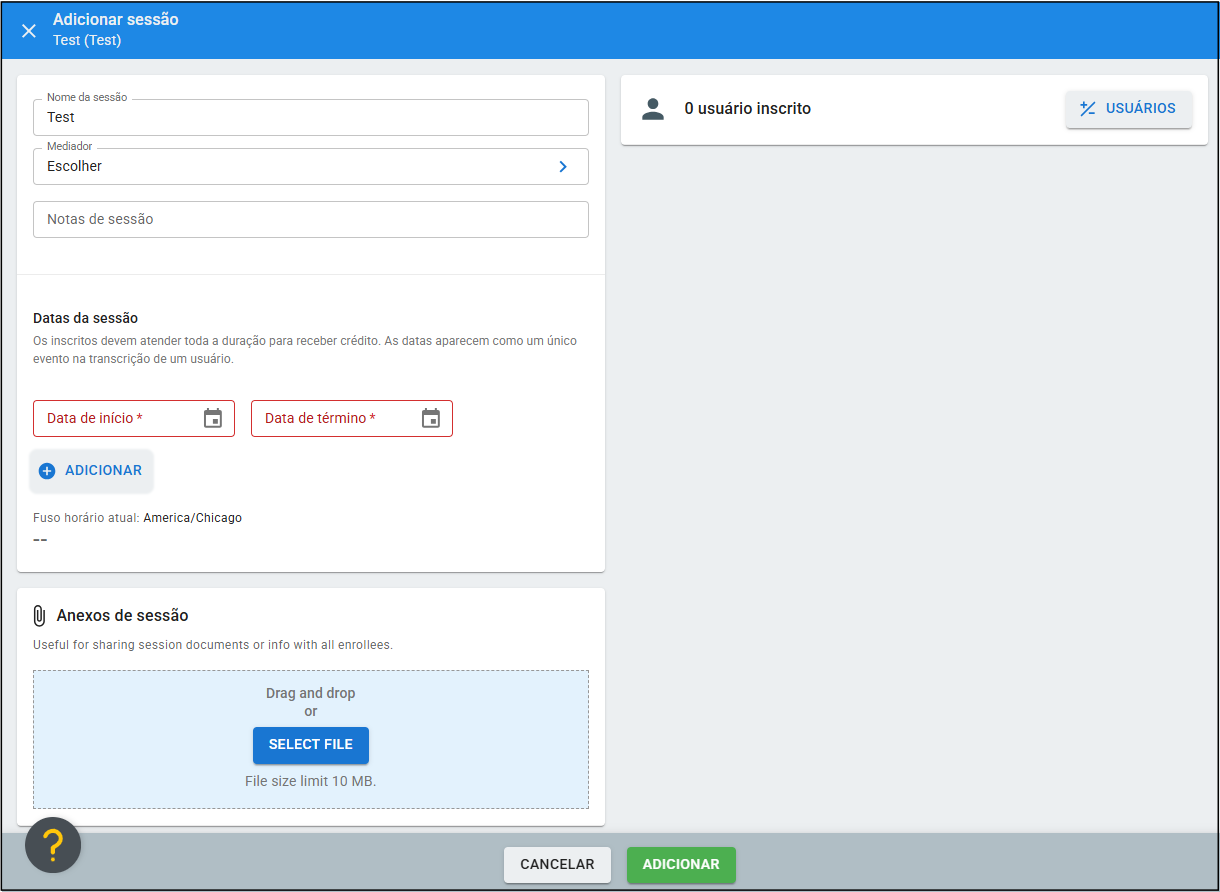1220x892 pixels.
Task: Click the Nome da sessão text field
Action: tap(310, 118)
